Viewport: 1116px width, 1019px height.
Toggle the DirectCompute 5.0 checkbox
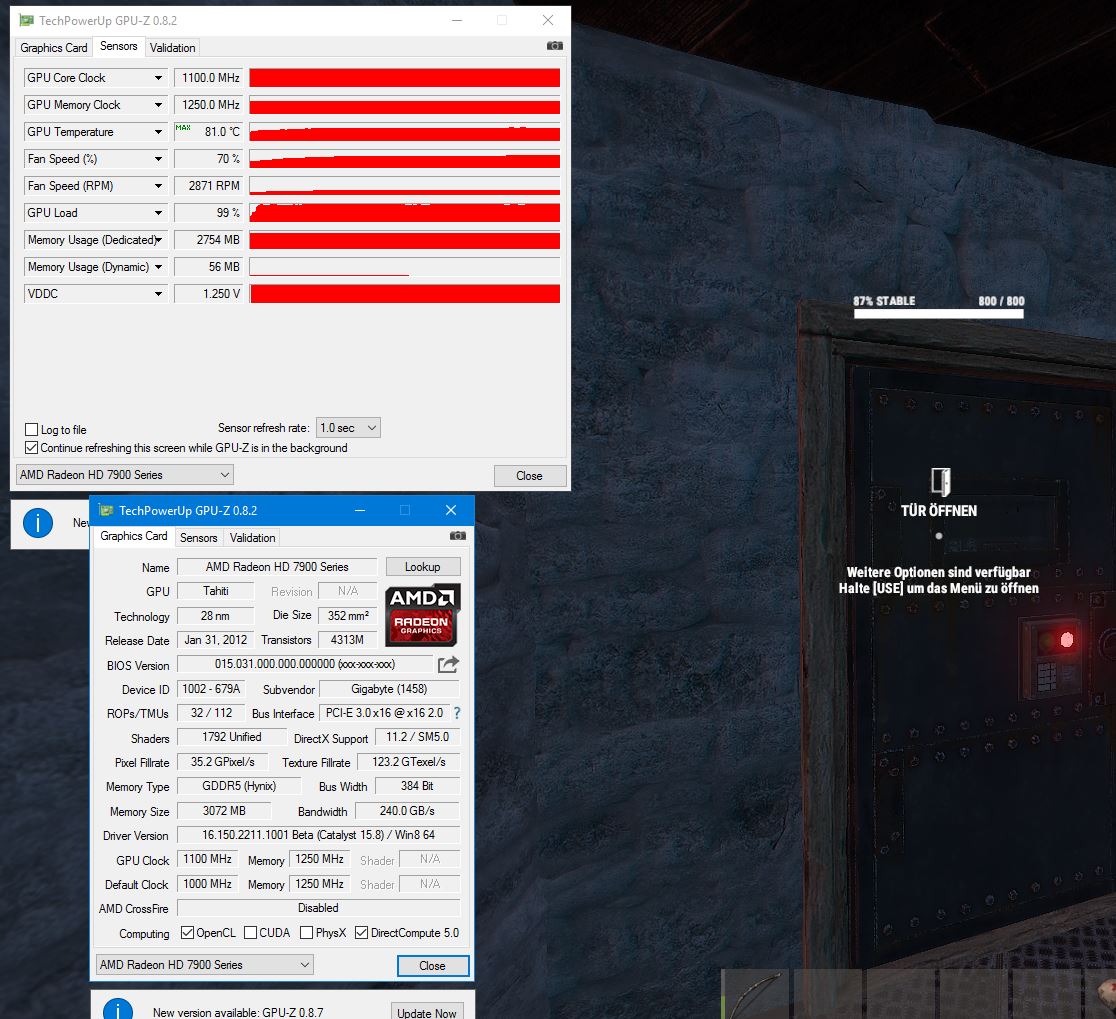[361, 932]
